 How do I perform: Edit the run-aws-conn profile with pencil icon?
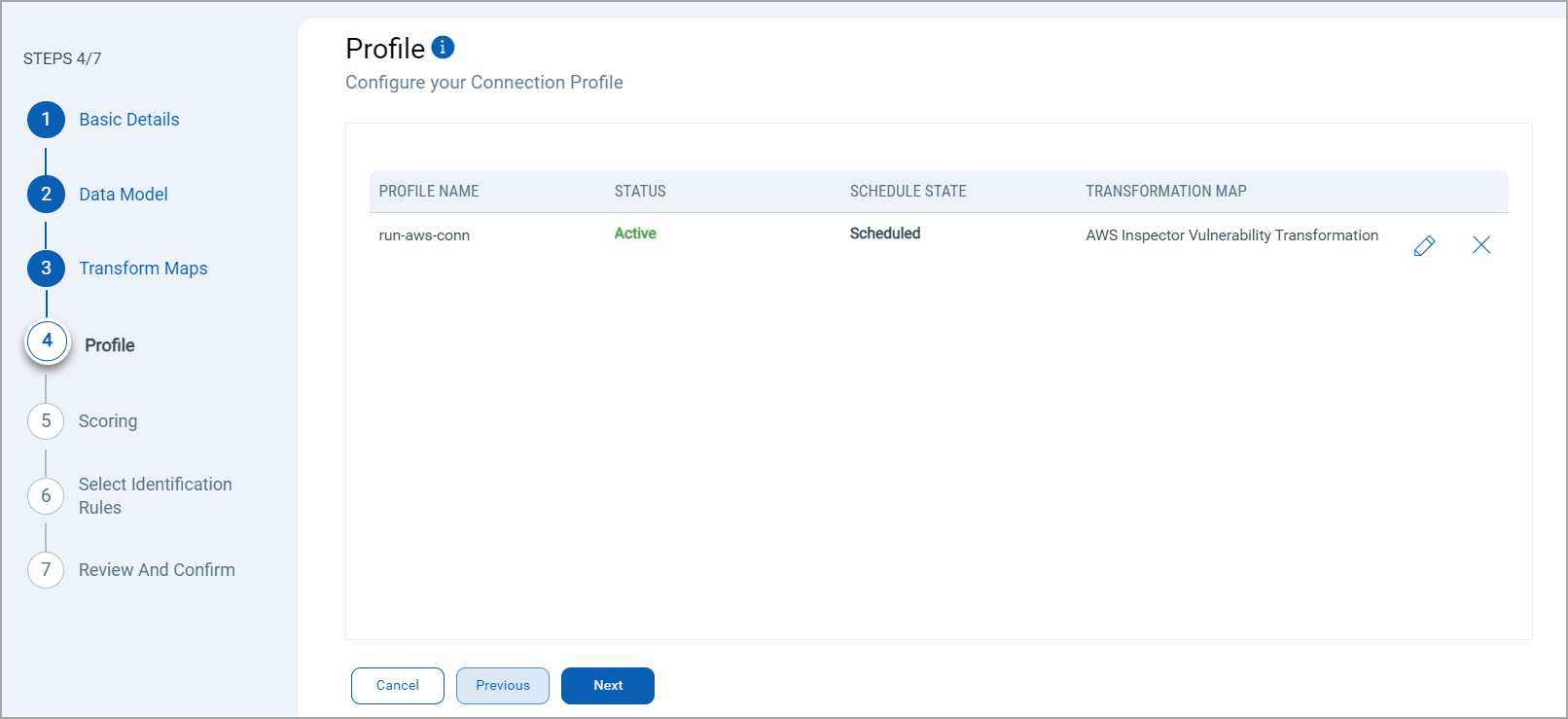coord(1424,245)
